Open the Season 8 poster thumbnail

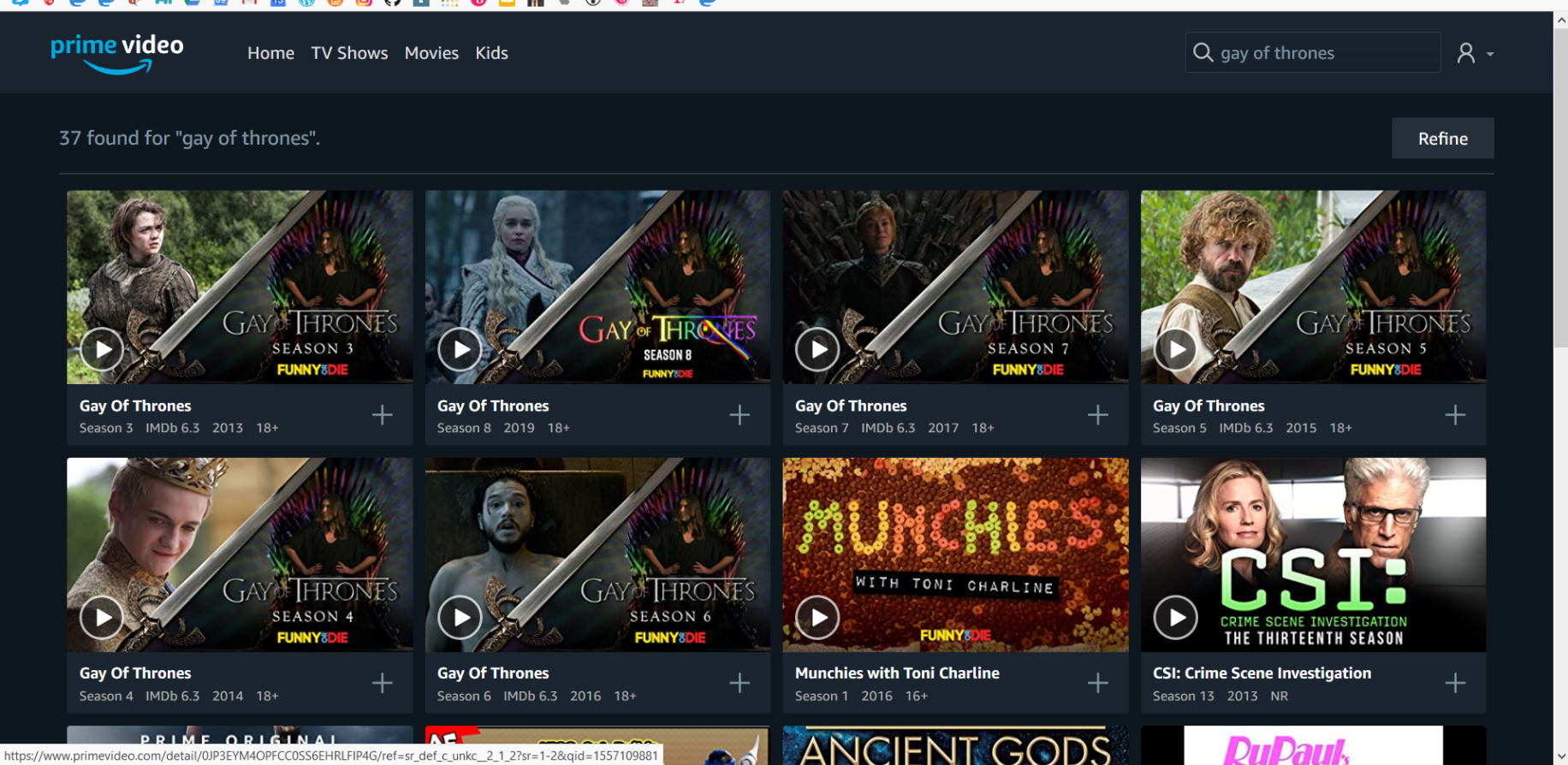coord(597,287)
